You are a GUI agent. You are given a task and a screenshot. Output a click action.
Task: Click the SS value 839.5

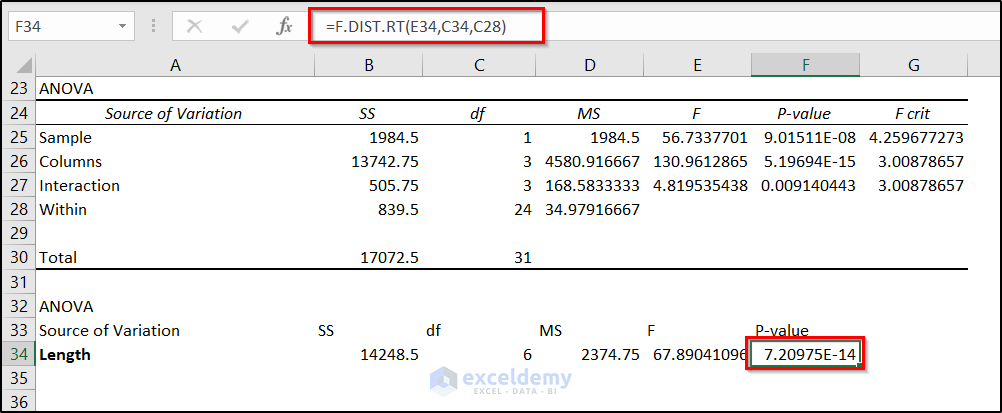tap(398, 210)
